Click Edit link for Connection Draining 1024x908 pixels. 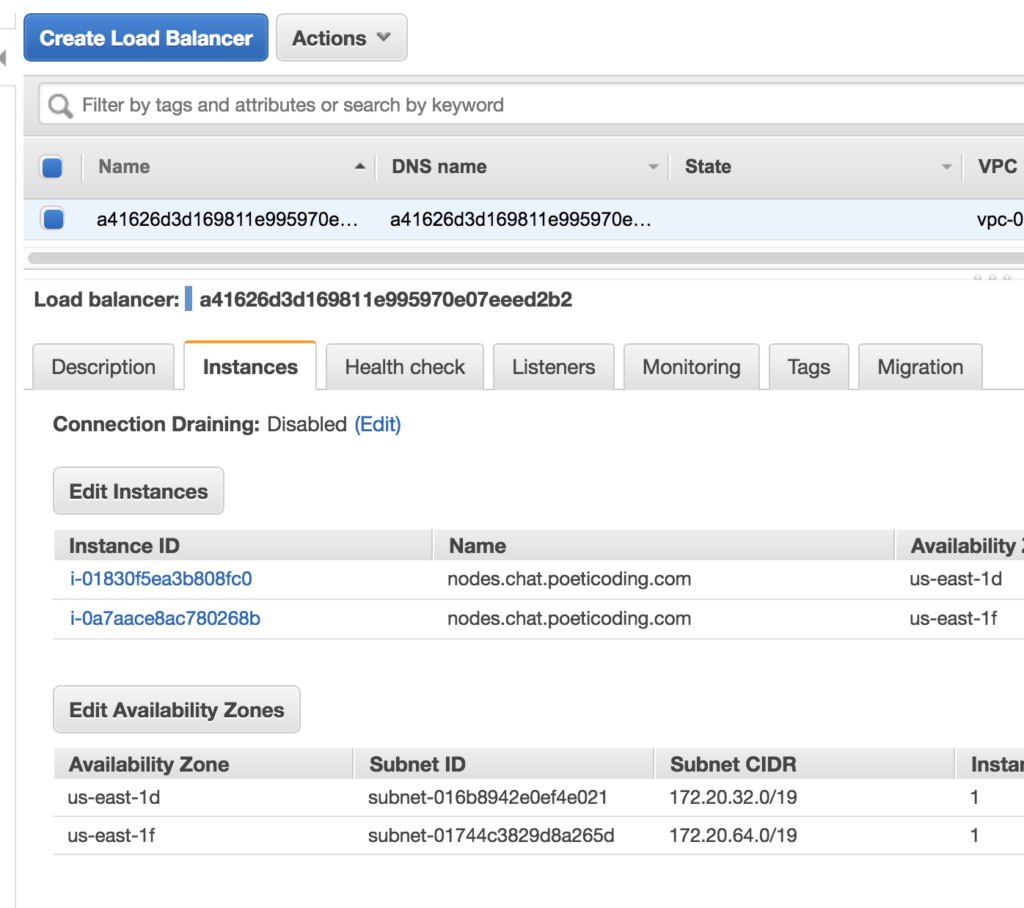click(377, 425)
